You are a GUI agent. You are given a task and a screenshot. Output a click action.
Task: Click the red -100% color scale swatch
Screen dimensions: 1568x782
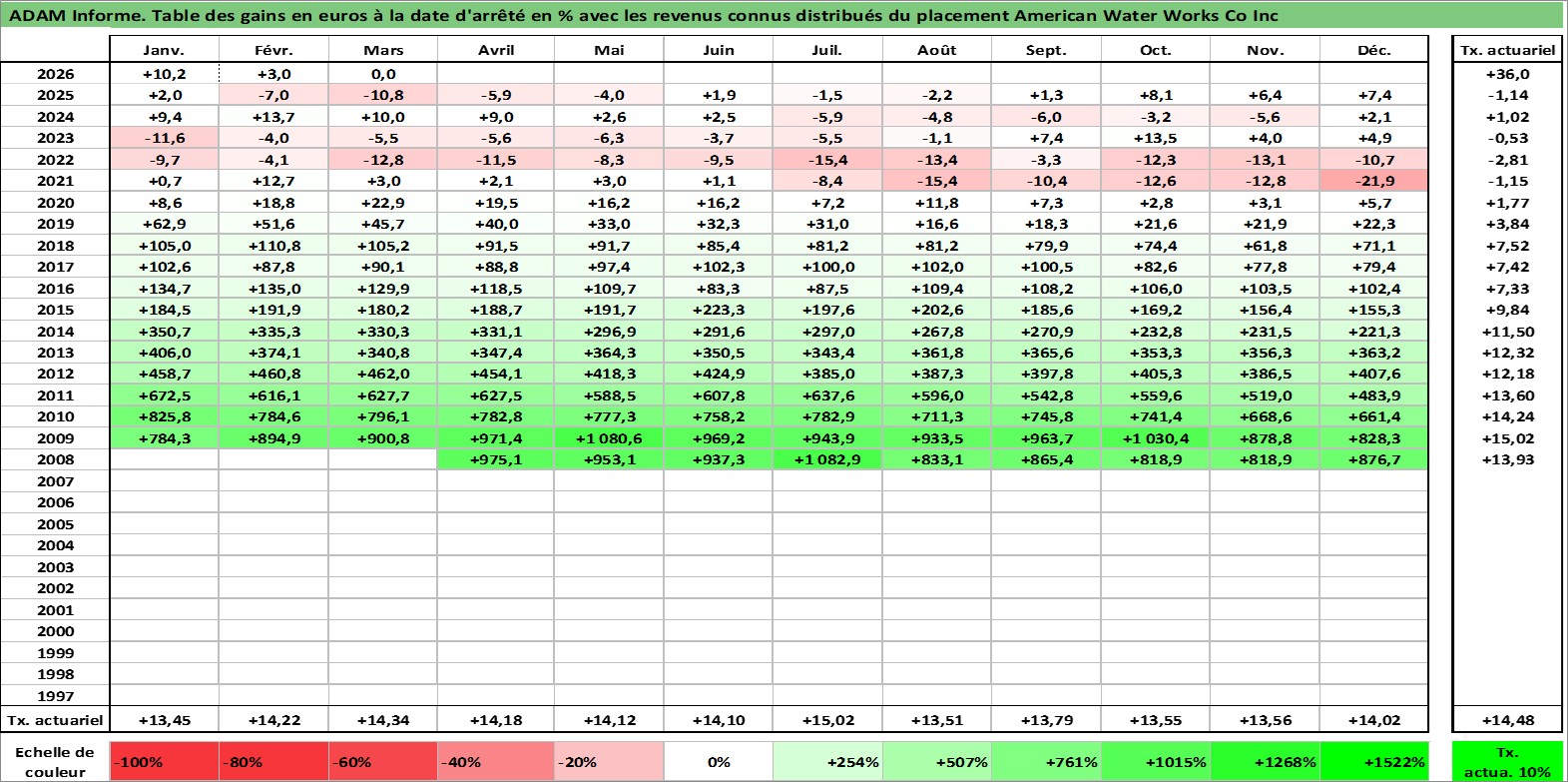[165, 761]
